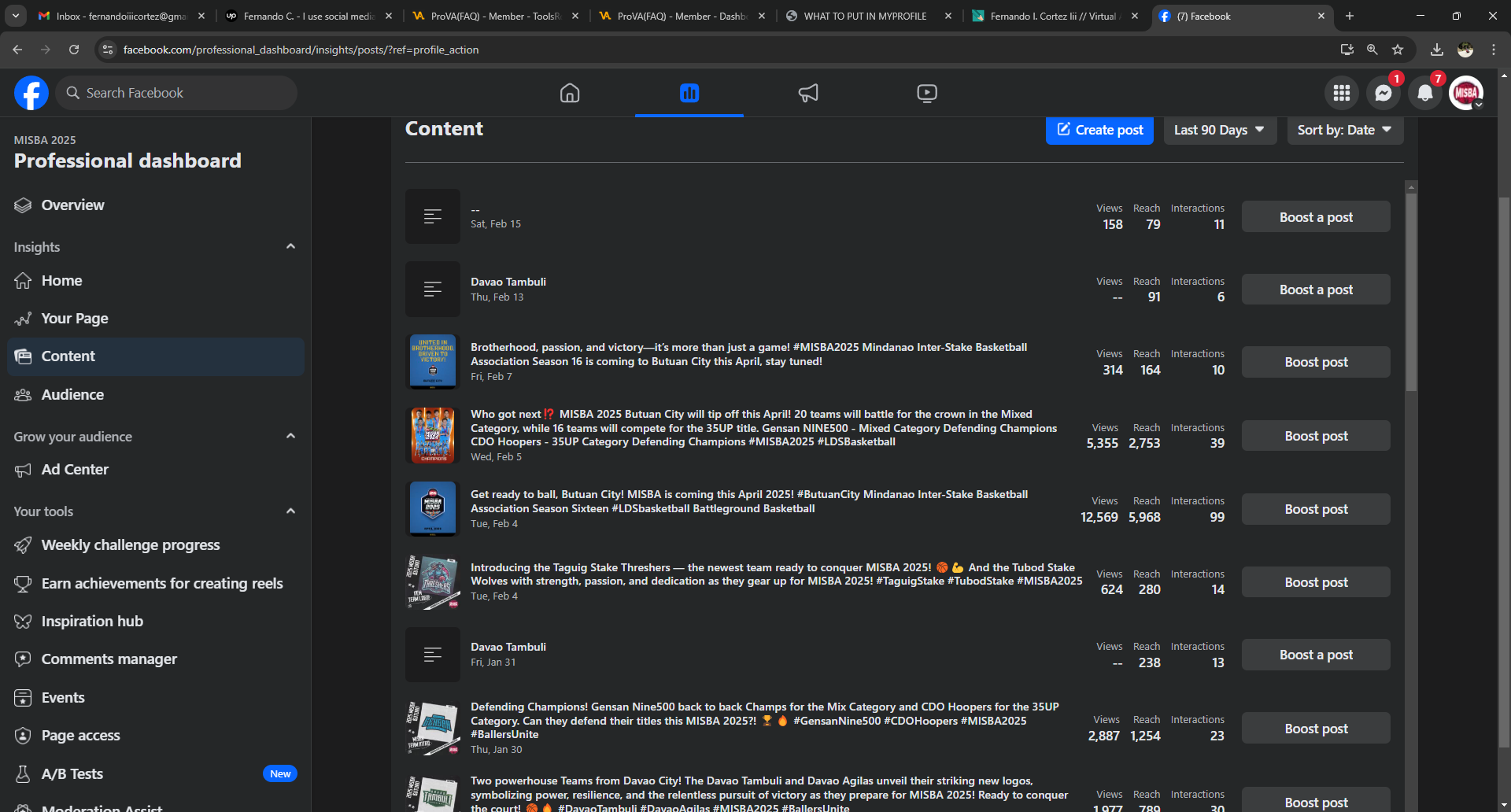Screen dimensions: 1511x812
Task: Open the Audience section
Action: 156,395
